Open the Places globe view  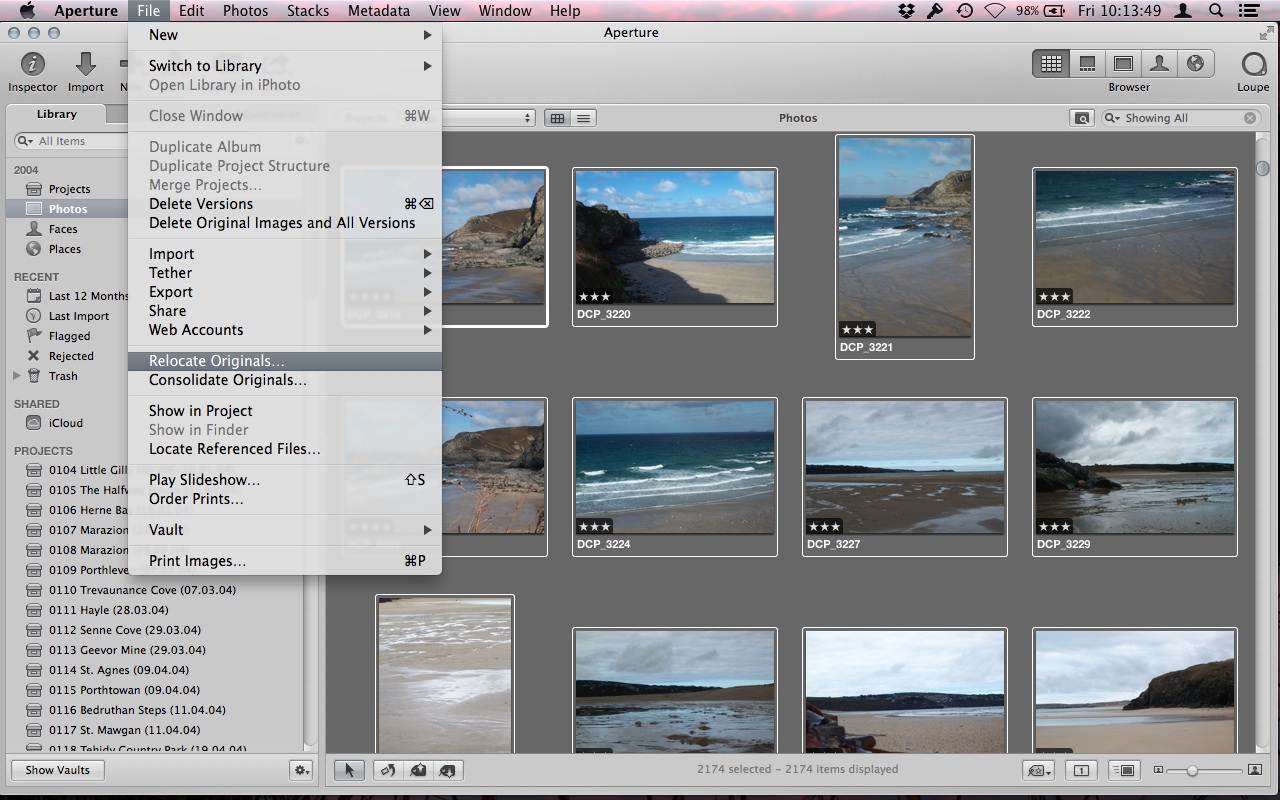click(x=1195, y=64)
